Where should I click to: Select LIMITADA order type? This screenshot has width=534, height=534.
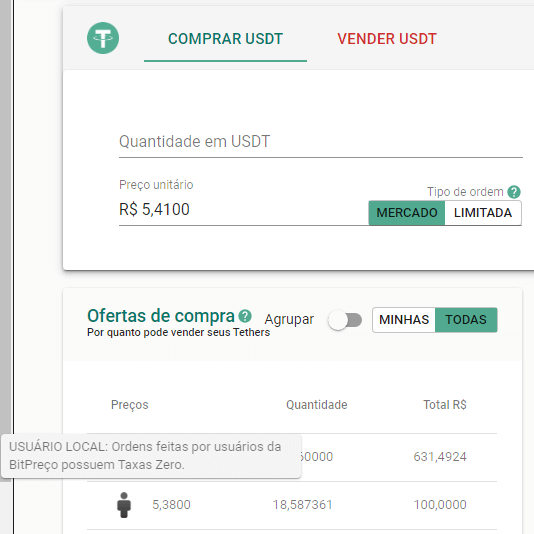[483, 213]
